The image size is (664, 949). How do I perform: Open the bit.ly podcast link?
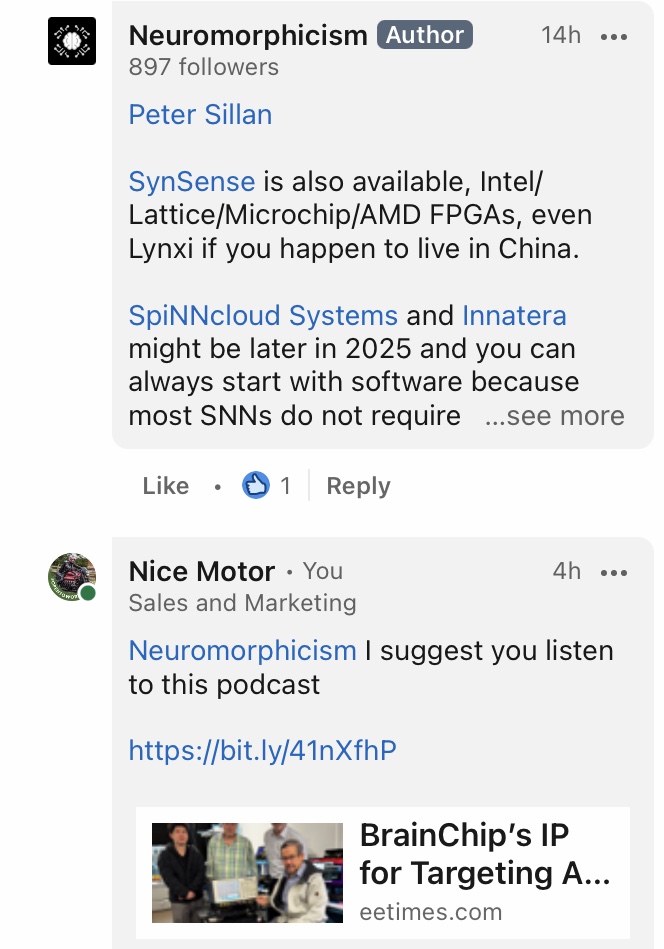click(x=263, y=750)
